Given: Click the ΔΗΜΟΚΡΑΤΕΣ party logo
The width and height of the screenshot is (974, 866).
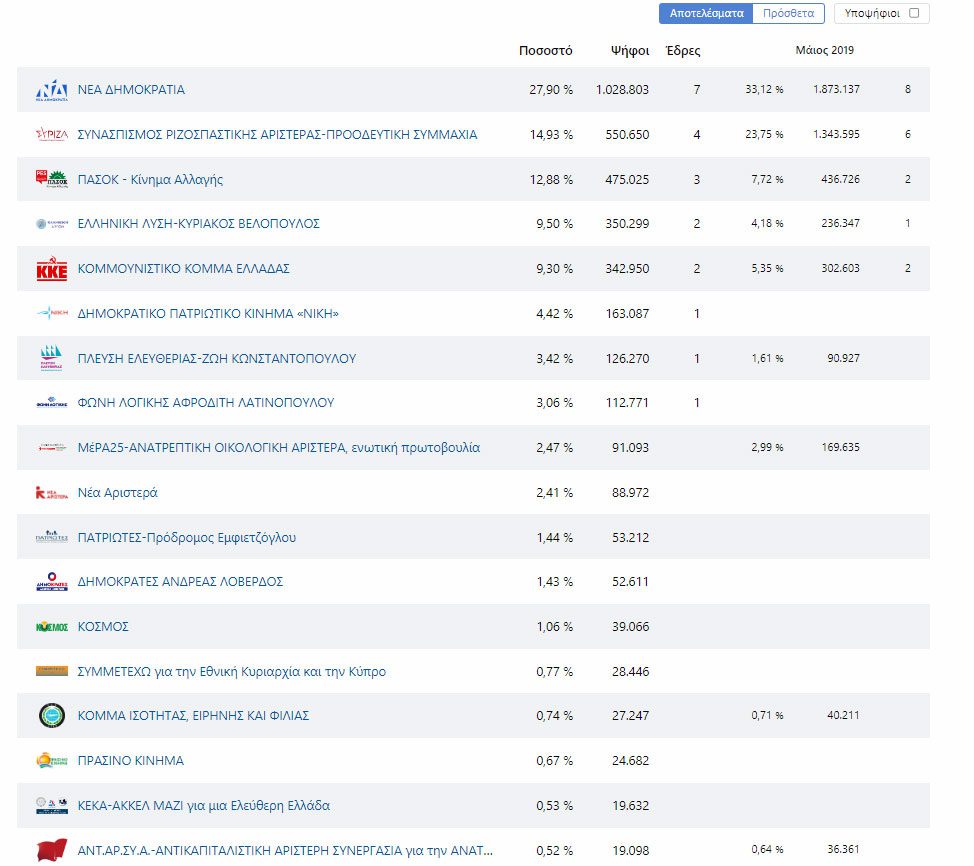Looking at the screenshot, I should point(52,581).
